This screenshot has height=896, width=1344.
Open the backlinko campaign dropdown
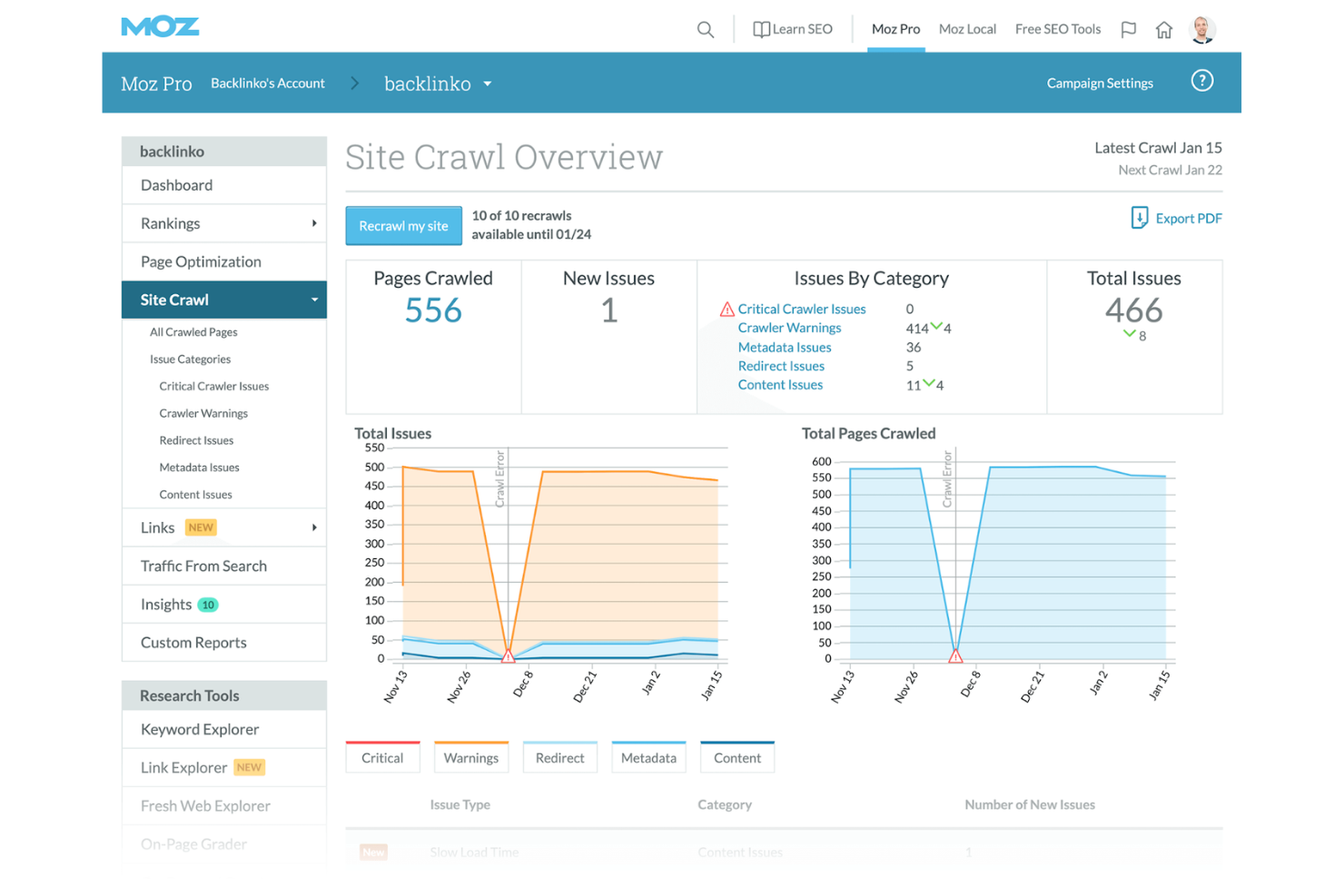pos(488,84)
